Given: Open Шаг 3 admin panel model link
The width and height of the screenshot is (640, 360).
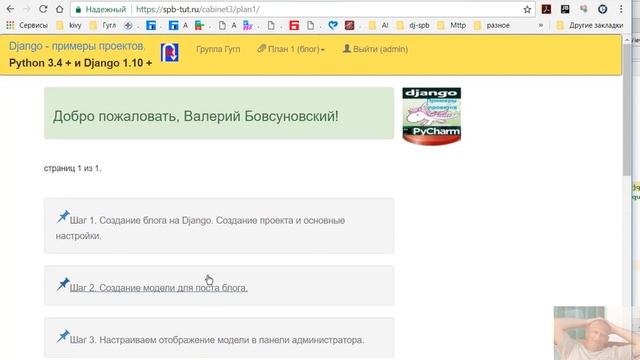Looking at the screenshot, I should point(217,340).
